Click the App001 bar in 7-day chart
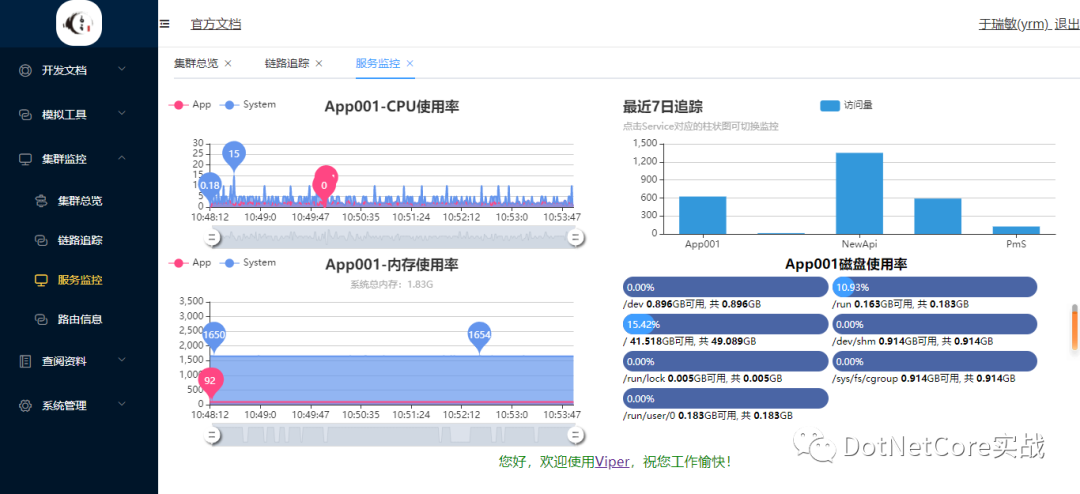Image resolution: width=1080 pixels, height=494 pixels. tap(703, 215)
